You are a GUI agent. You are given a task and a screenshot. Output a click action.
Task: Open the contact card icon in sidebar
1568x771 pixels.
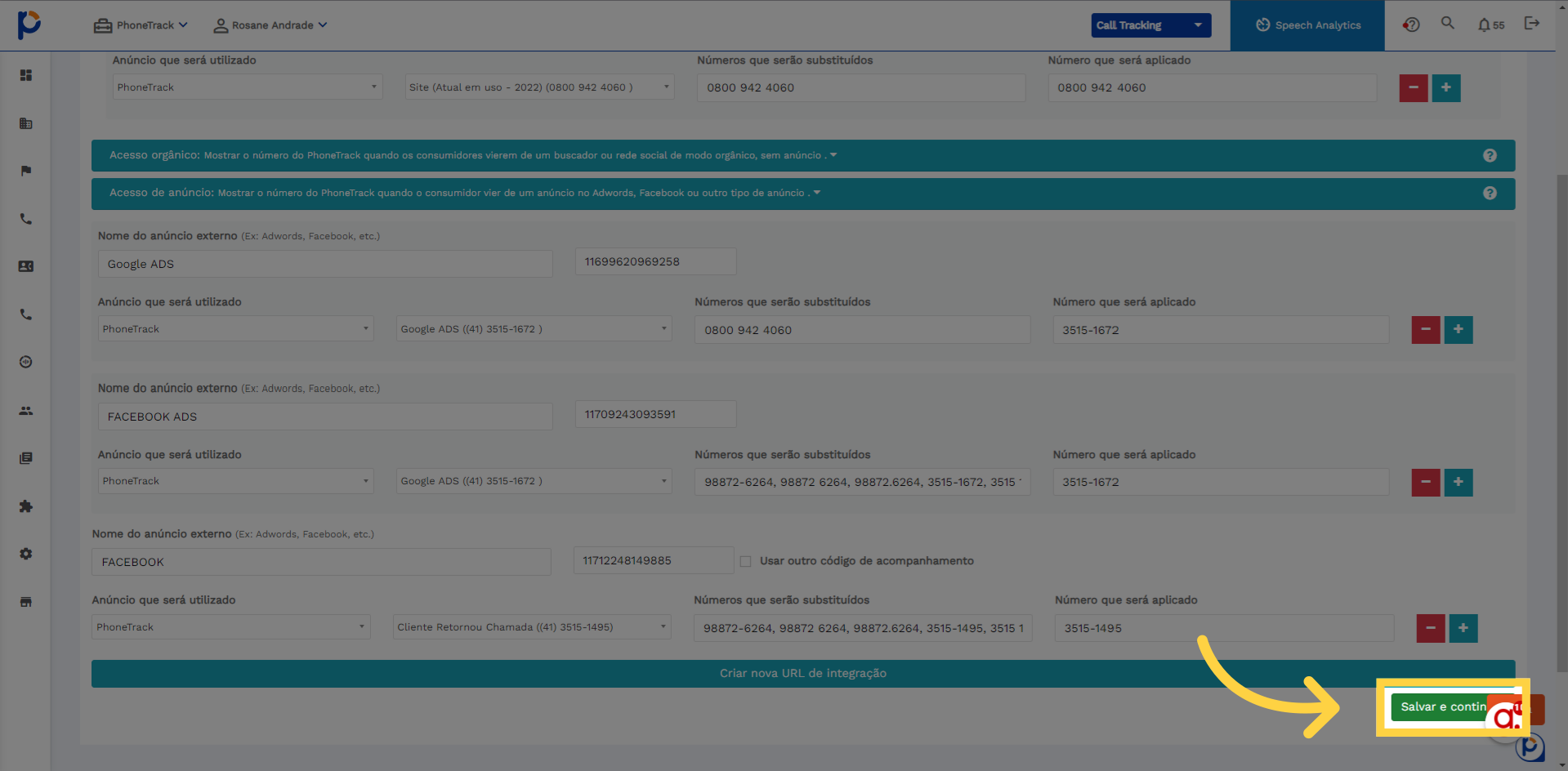click(26, 266)
